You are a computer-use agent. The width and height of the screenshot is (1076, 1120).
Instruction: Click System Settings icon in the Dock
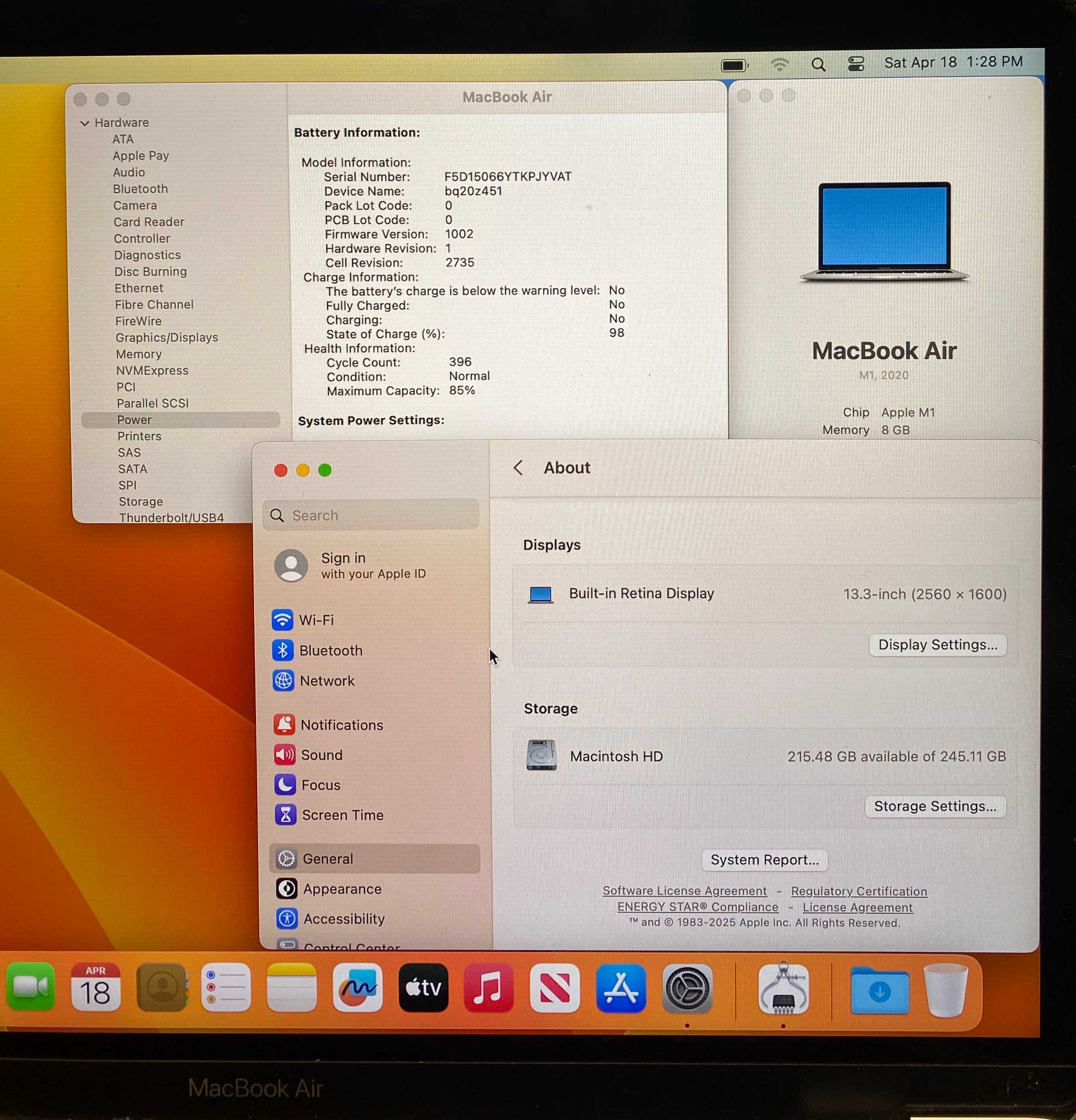(687, 989)
